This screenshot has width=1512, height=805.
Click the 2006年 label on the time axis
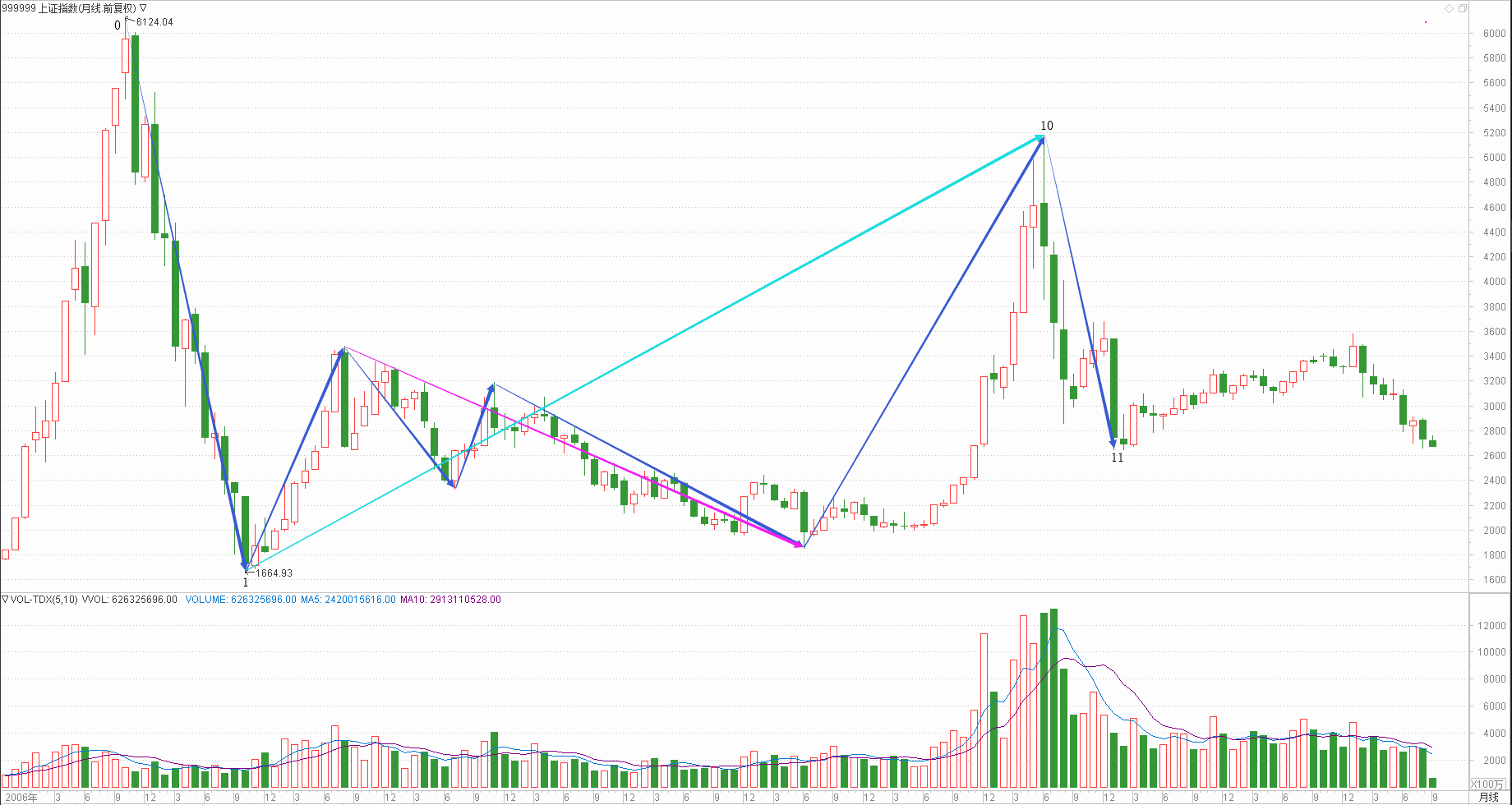point(21,797)
